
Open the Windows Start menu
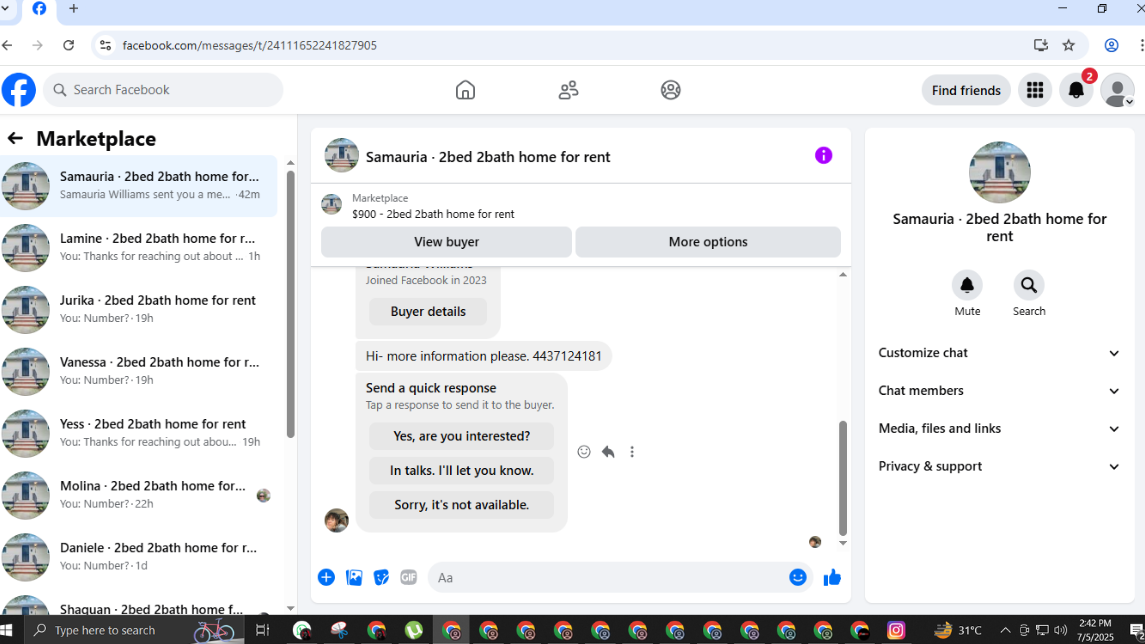point(7,629)
